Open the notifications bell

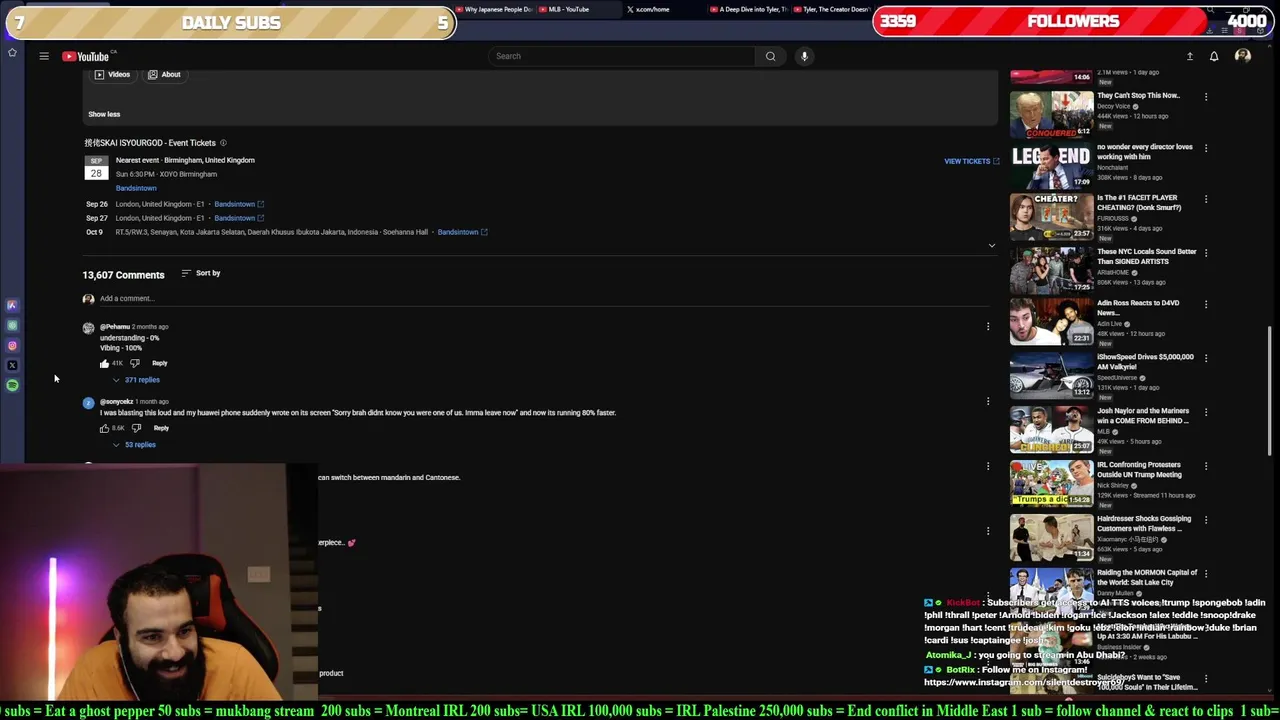pos(1214,56)
